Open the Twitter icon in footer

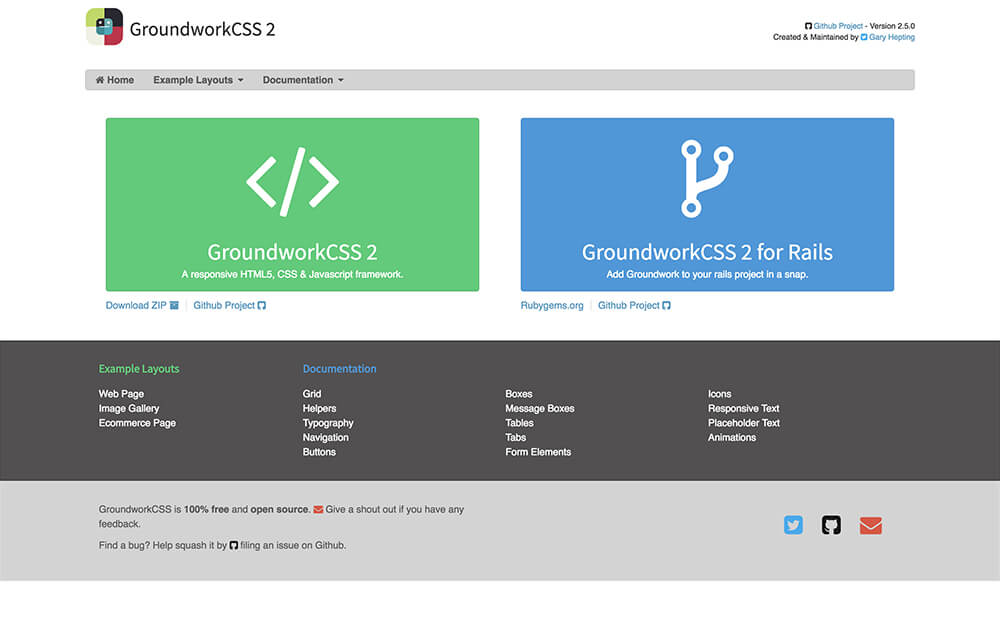793,525
